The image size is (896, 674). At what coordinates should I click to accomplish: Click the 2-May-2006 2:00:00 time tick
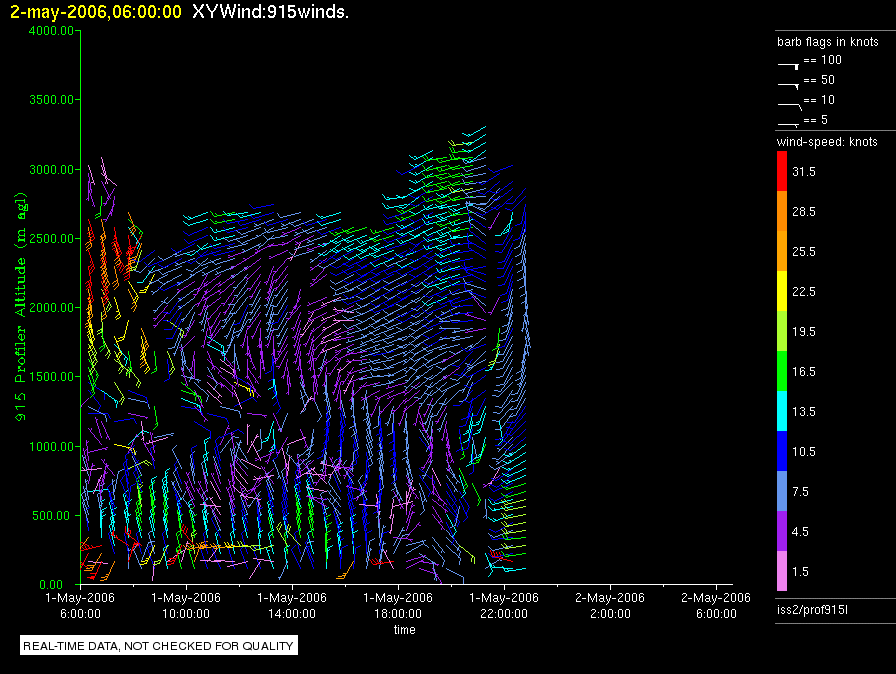[x=609, y=605]
